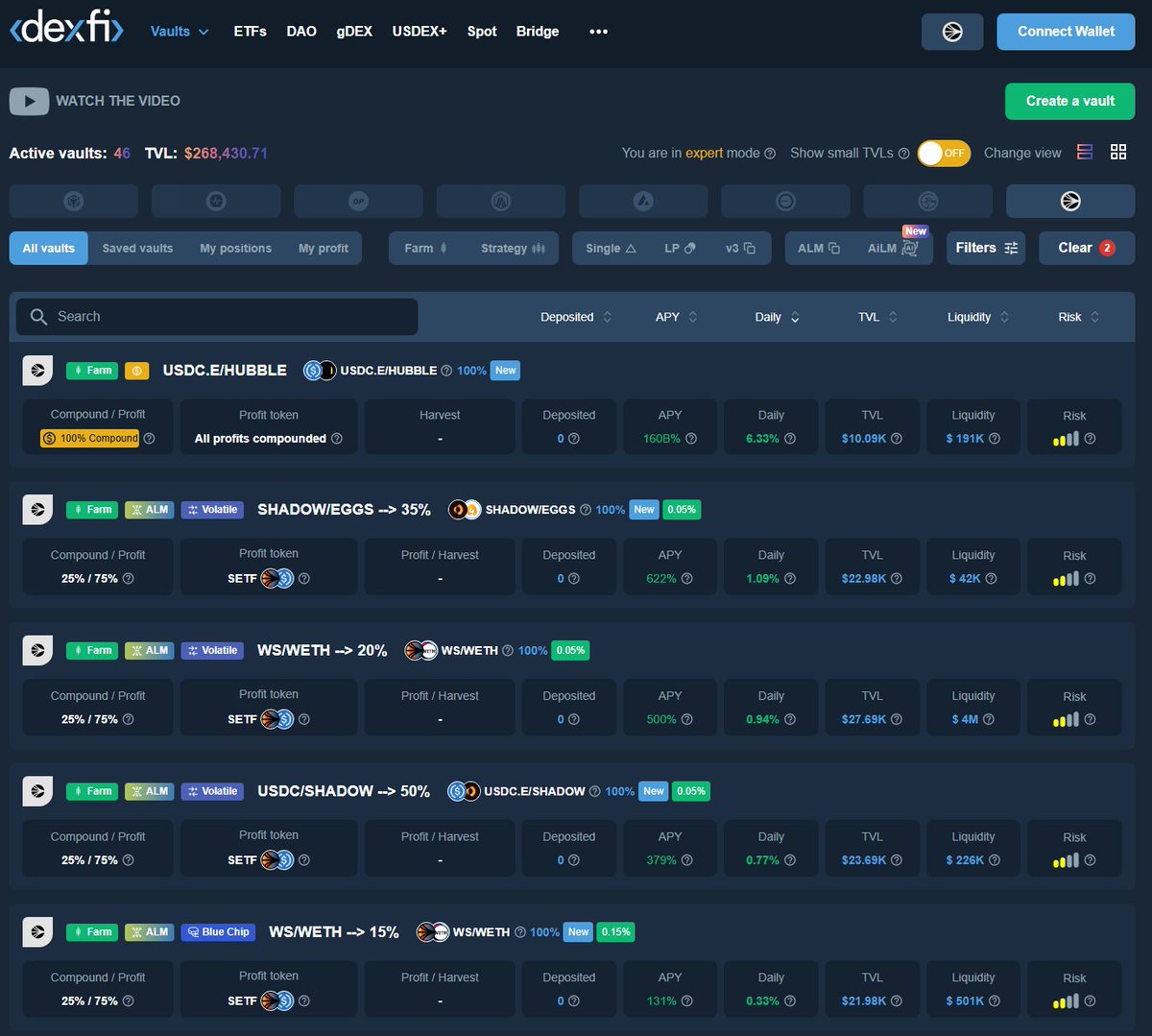
Task: Click Risk info icon in USDC.E/HUBBLE vault
Action: pos(1090,439)
